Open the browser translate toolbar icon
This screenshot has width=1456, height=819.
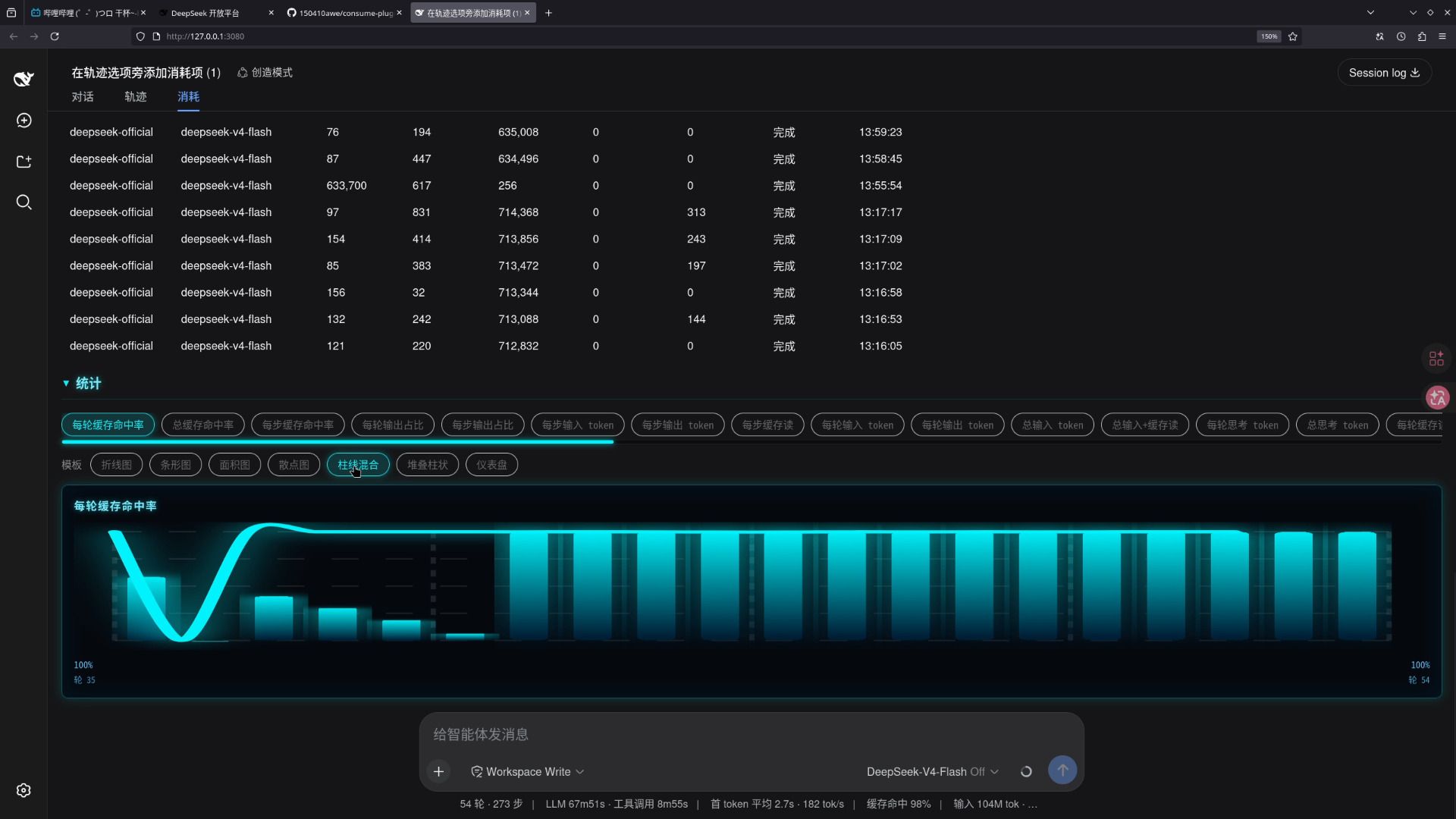coord(1380,36)
